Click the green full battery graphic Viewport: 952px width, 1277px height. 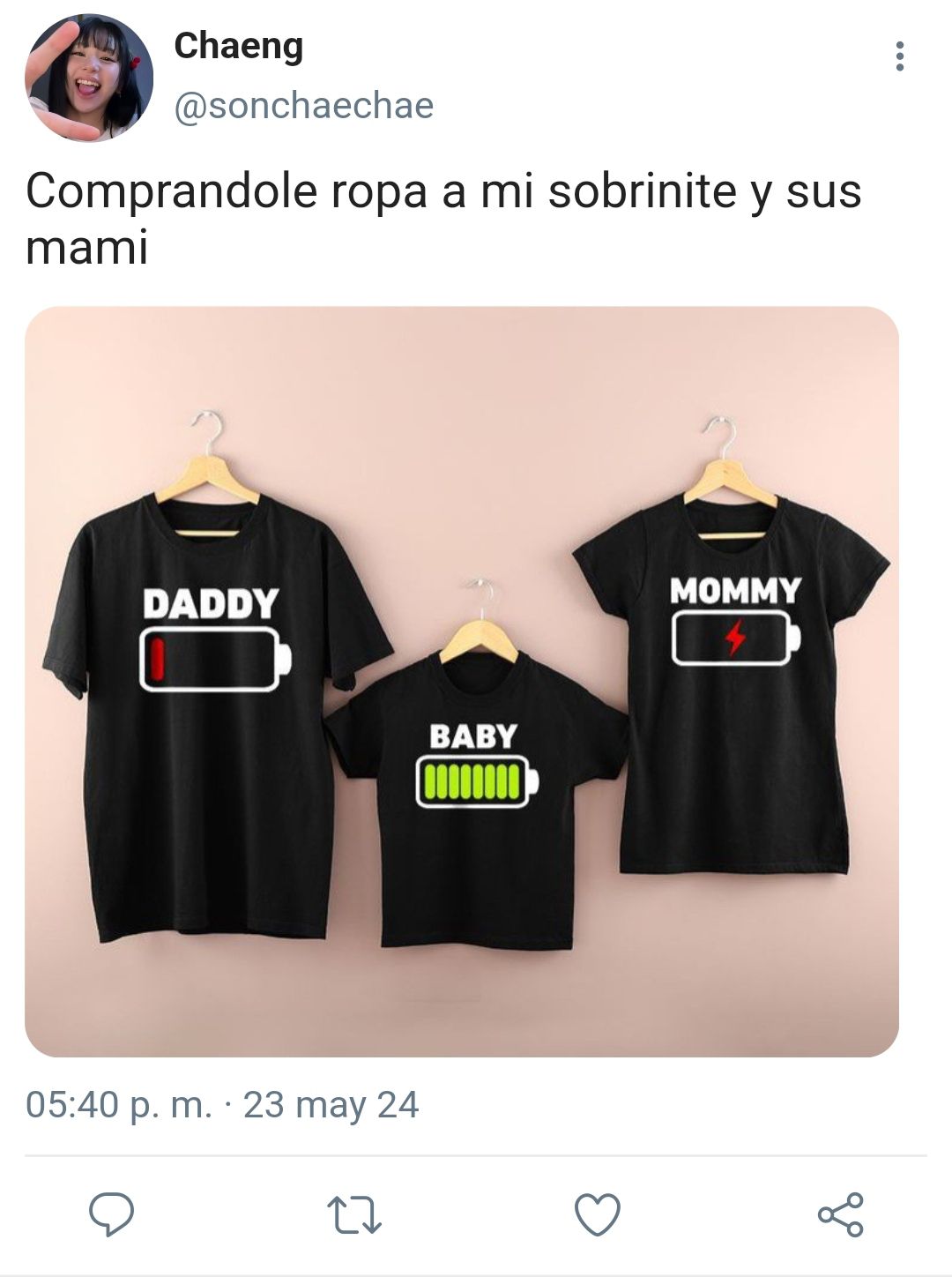(x=477, y=782)
